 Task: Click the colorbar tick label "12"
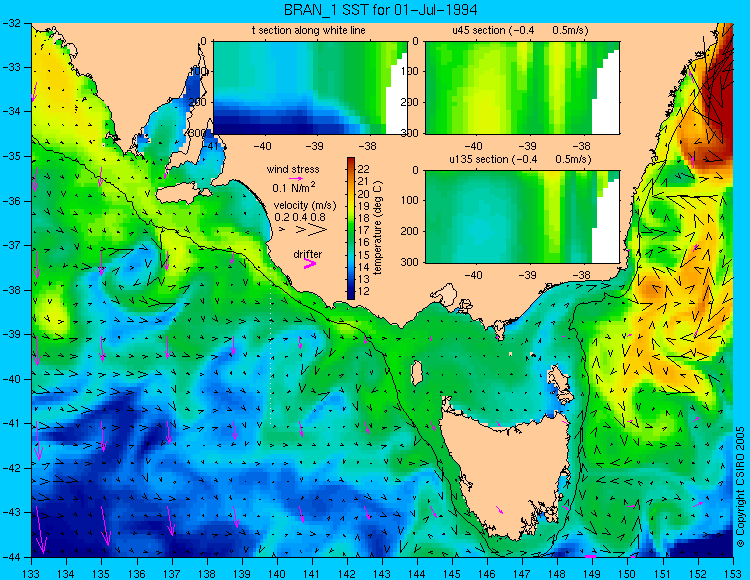point(363,291)
